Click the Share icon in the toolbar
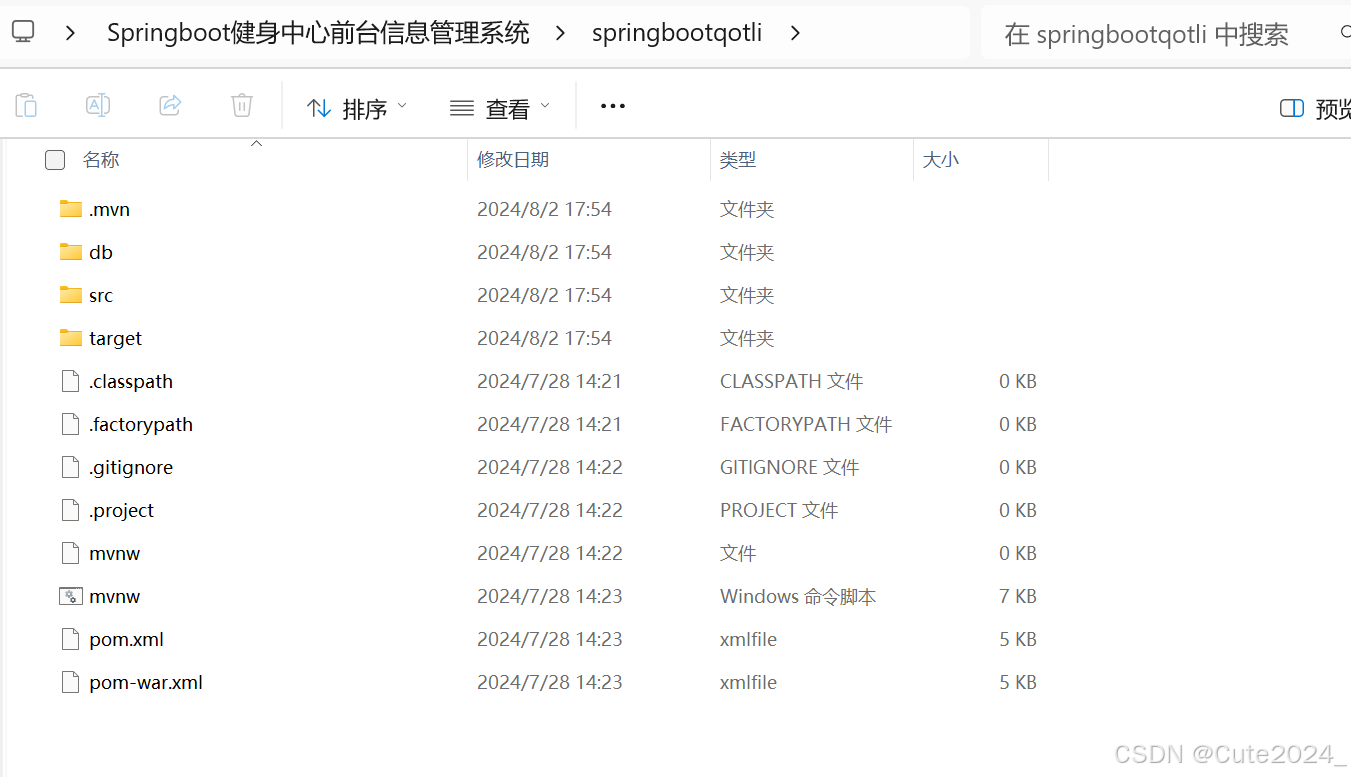The width and height of the screenshot is (1351, 777). (170, 105)
